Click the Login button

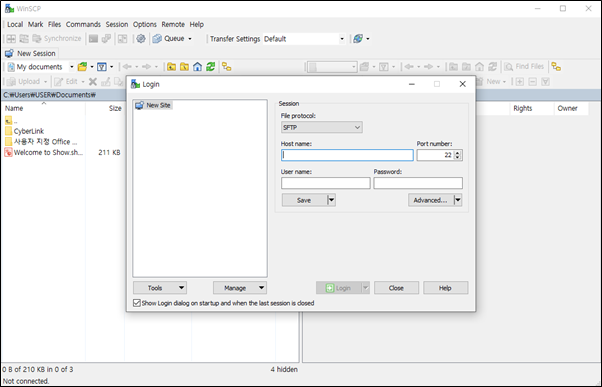[338, 288]
